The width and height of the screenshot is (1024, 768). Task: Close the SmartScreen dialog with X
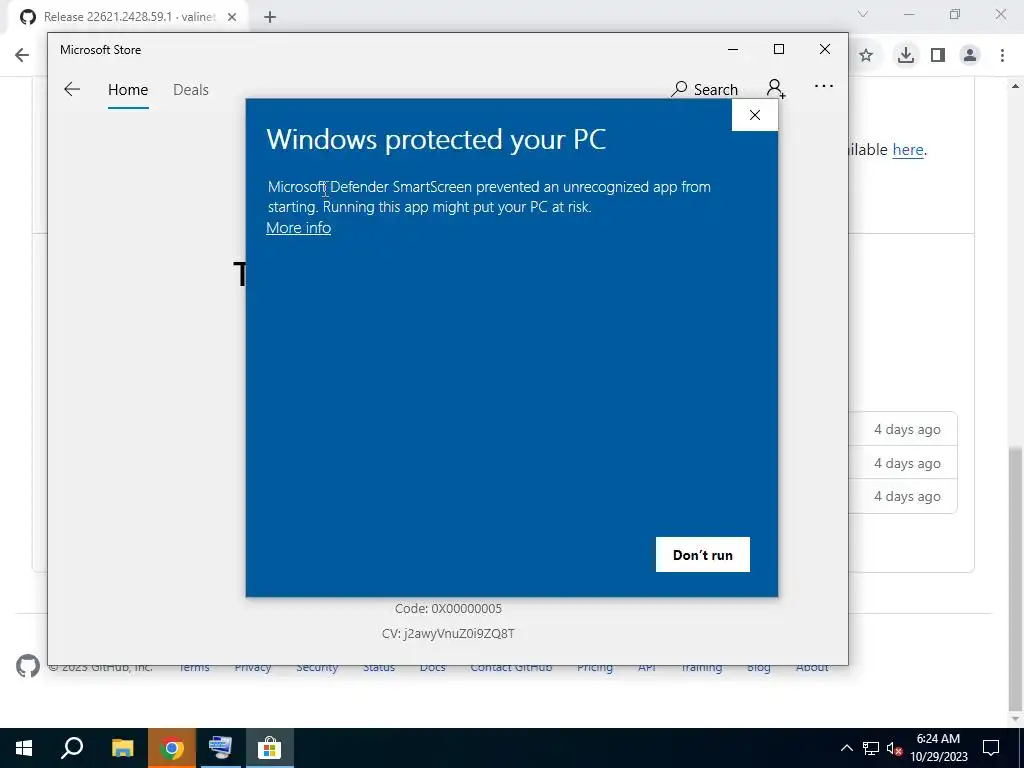[754, 116]
